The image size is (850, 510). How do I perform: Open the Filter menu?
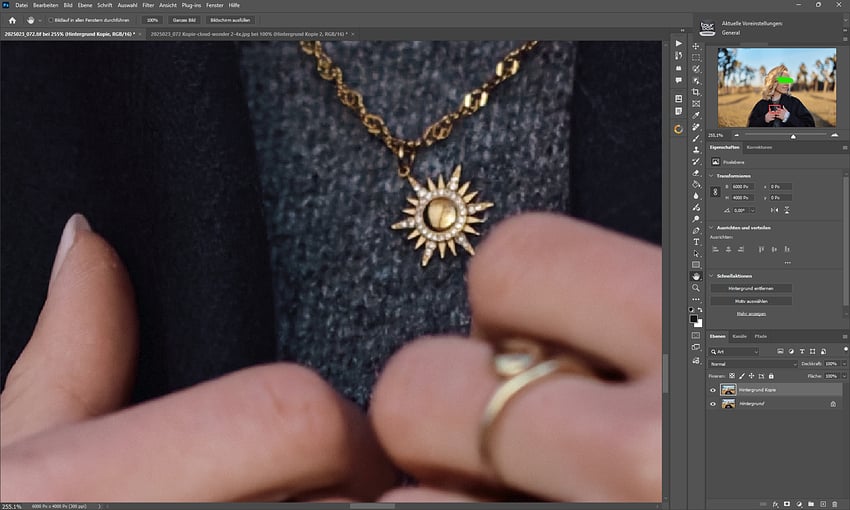pos(148,5)
